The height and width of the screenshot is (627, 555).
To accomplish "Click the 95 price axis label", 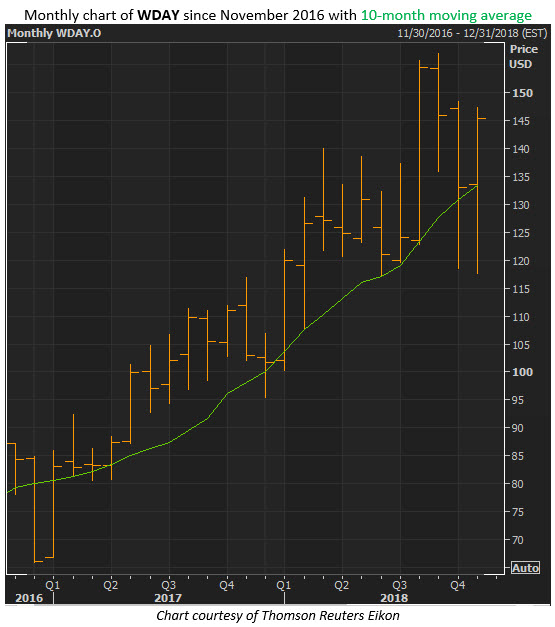I will [x=518, y=400].
